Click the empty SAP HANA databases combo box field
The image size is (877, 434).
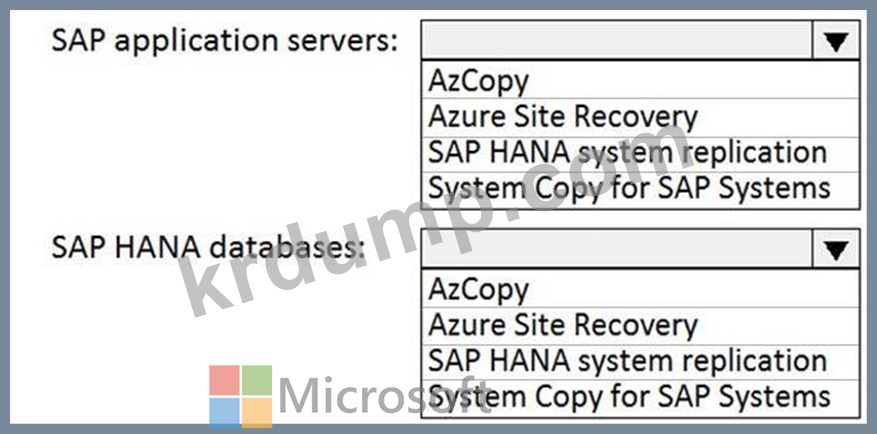coord(617,248)
